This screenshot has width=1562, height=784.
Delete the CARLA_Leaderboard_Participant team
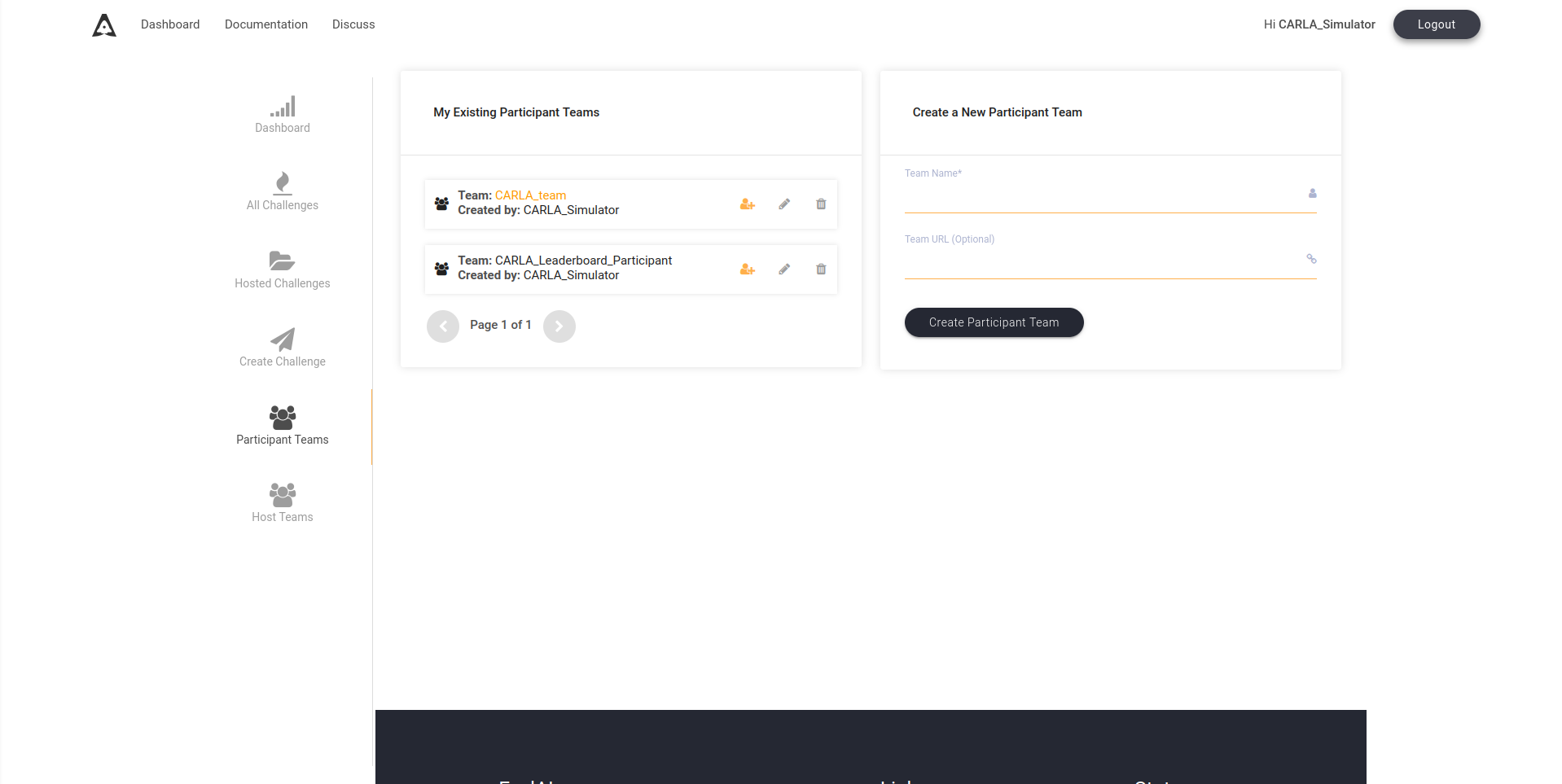(x=821, y=269)
